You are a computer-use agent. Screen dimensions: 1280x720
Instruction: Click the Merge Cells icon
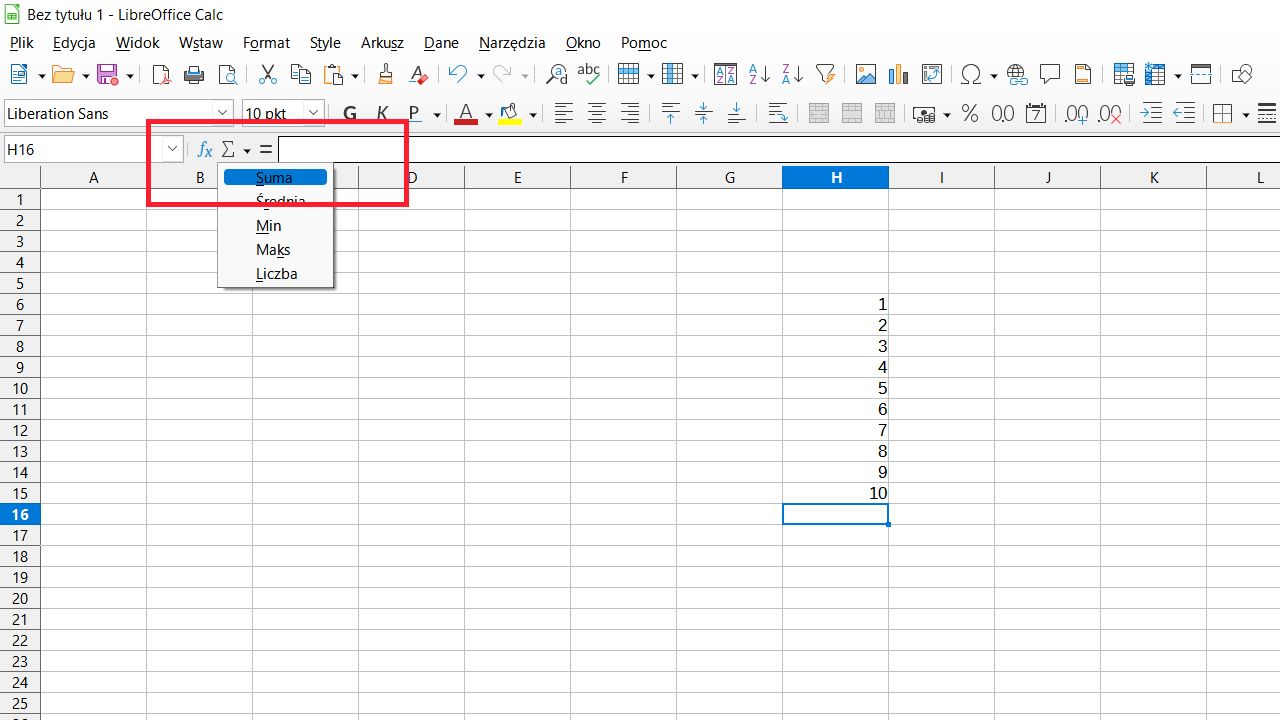pos(851,113)
